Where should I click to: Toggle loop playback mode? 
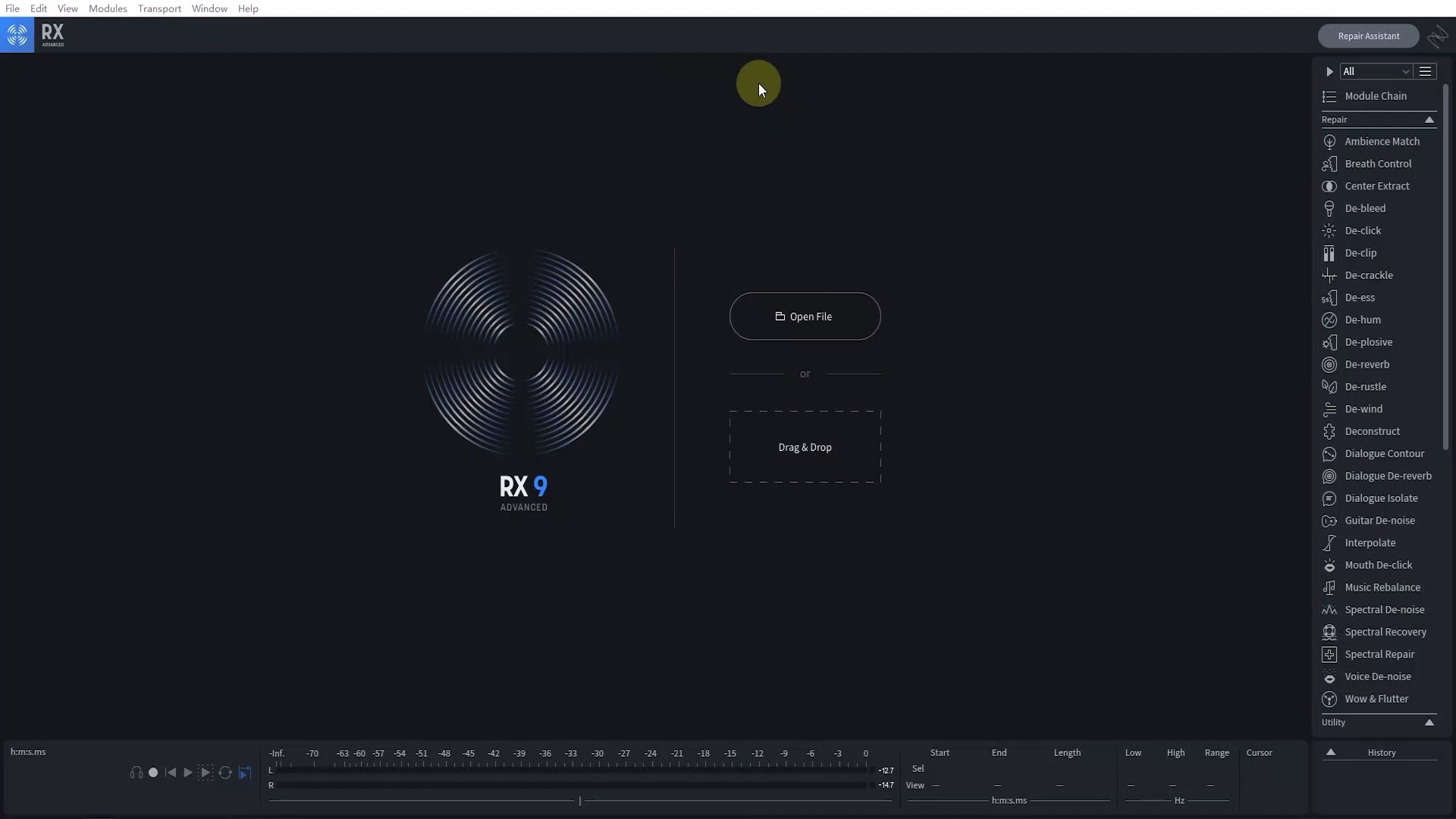224,772
